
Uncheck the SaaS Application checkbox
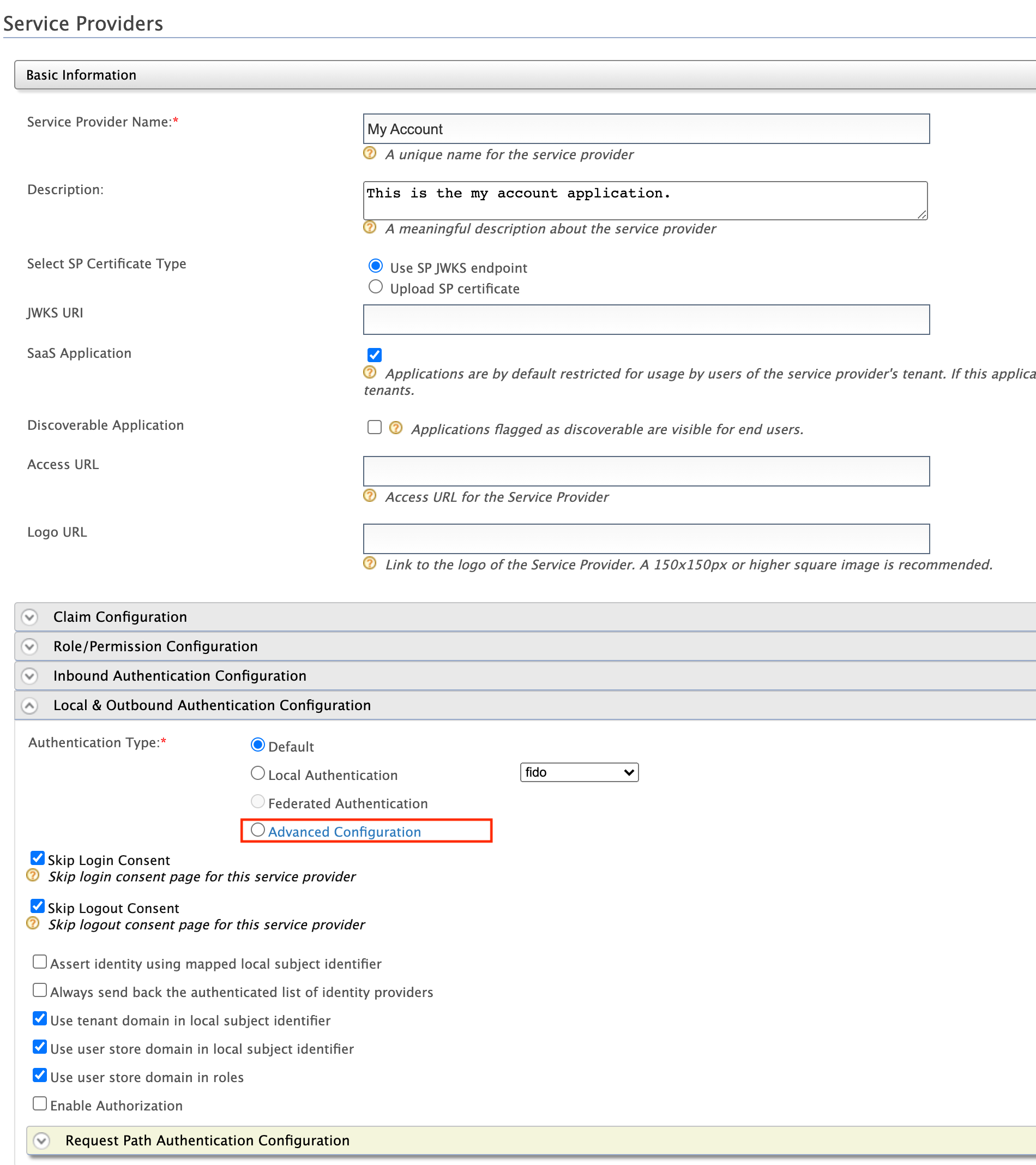[375, 355]
